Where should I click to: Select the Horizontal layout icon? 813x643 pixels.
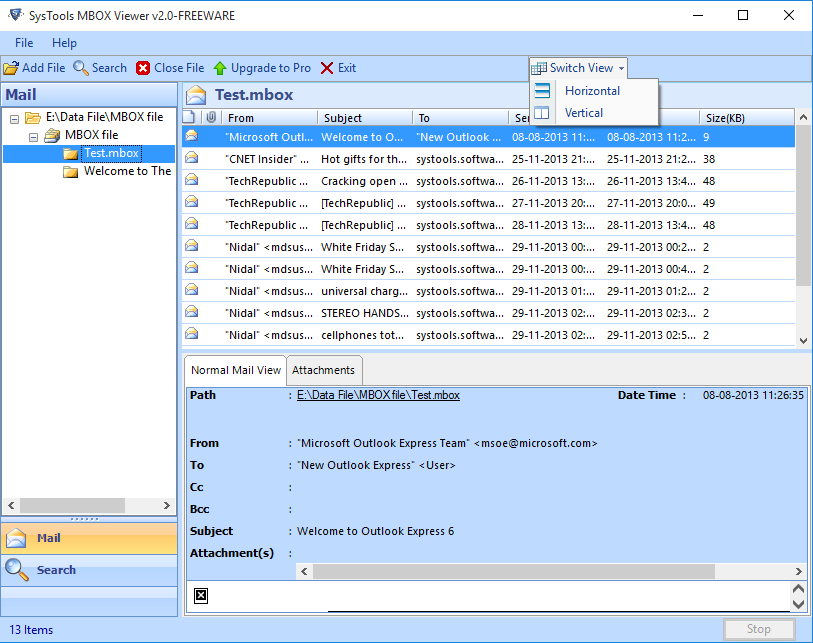click(x=541, y=90)
